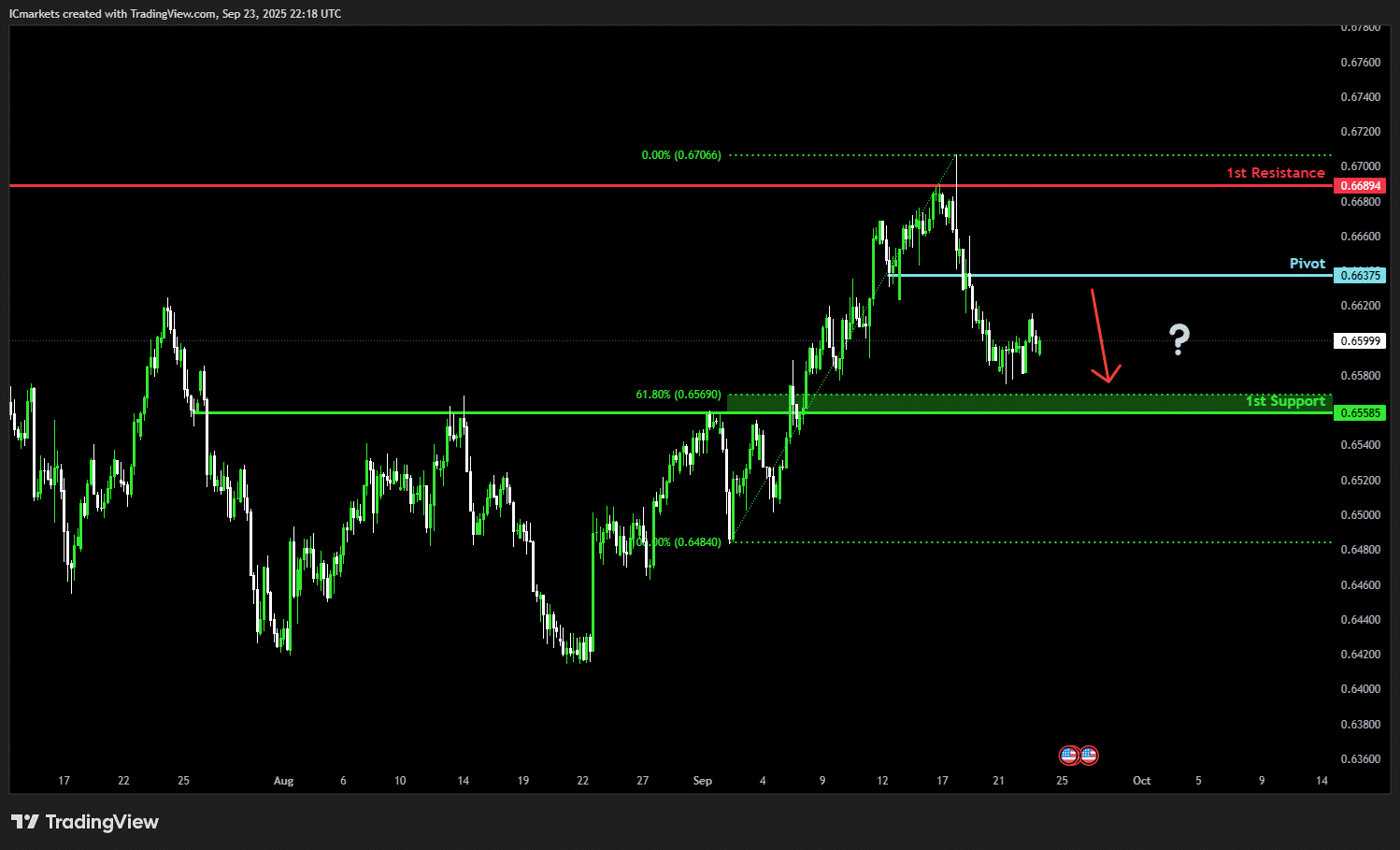1400x850 pixels.
Task: Click the left US flag event icon
Action: 1069,755
